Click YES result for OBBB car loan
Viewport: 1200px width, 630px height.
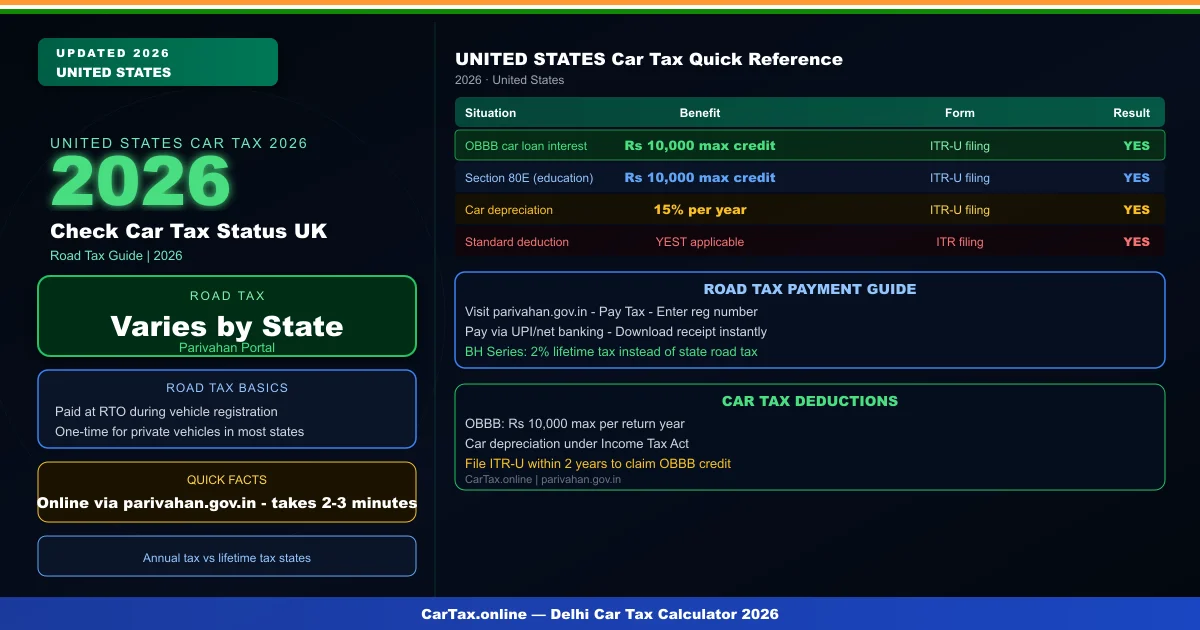(x=1136, y=145)
